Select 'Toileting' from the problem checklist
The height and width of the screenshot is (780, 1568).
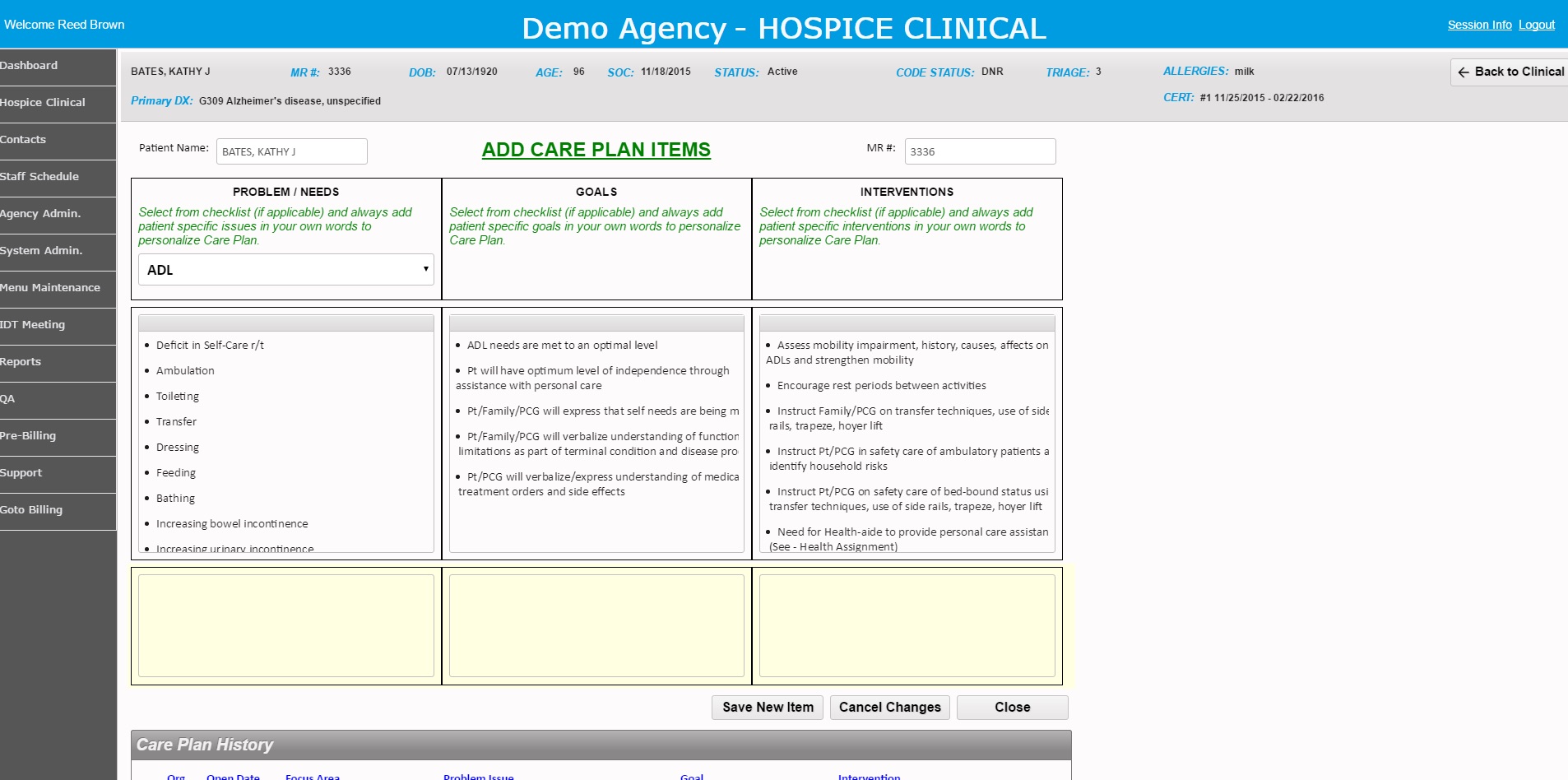[178, 397]
